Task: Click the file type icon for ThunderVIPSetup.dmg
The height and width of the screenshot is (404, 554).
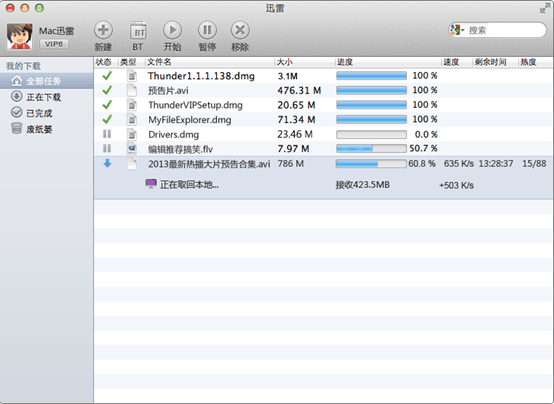Action: click(132, 105)
